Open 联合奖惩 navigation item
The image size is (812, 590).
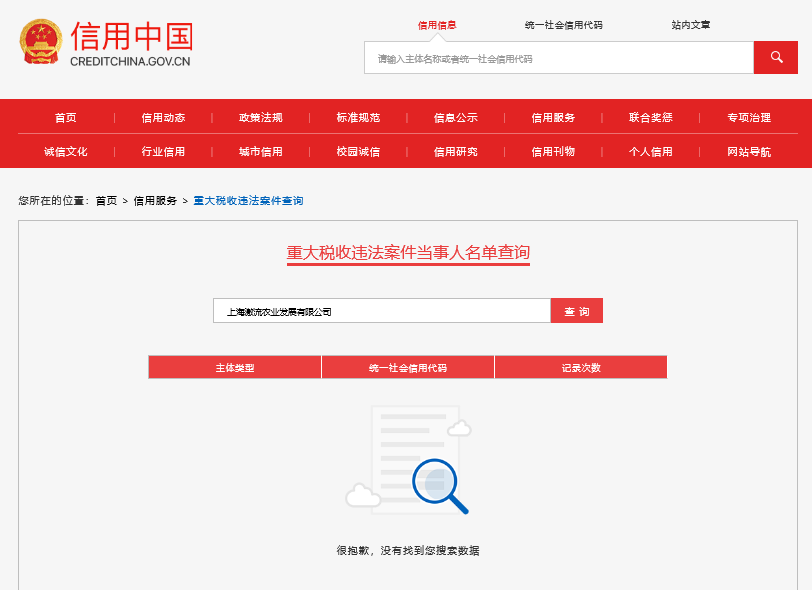(x=651, y=118)
